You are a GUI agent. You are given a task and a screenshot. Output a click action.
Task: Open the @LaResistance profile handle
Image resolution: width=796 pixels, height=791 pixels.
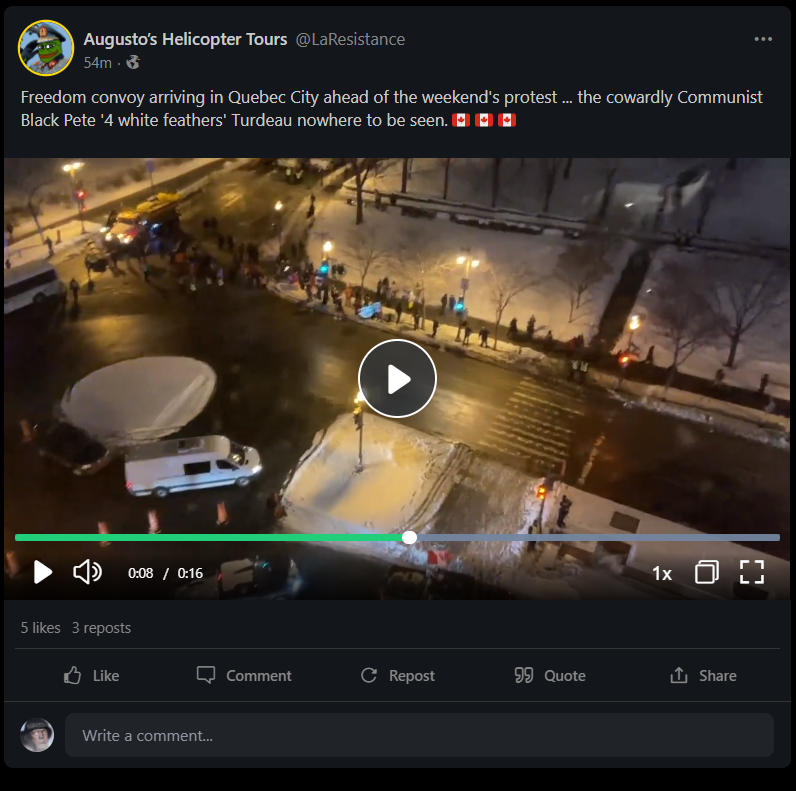tap(350, 39)
